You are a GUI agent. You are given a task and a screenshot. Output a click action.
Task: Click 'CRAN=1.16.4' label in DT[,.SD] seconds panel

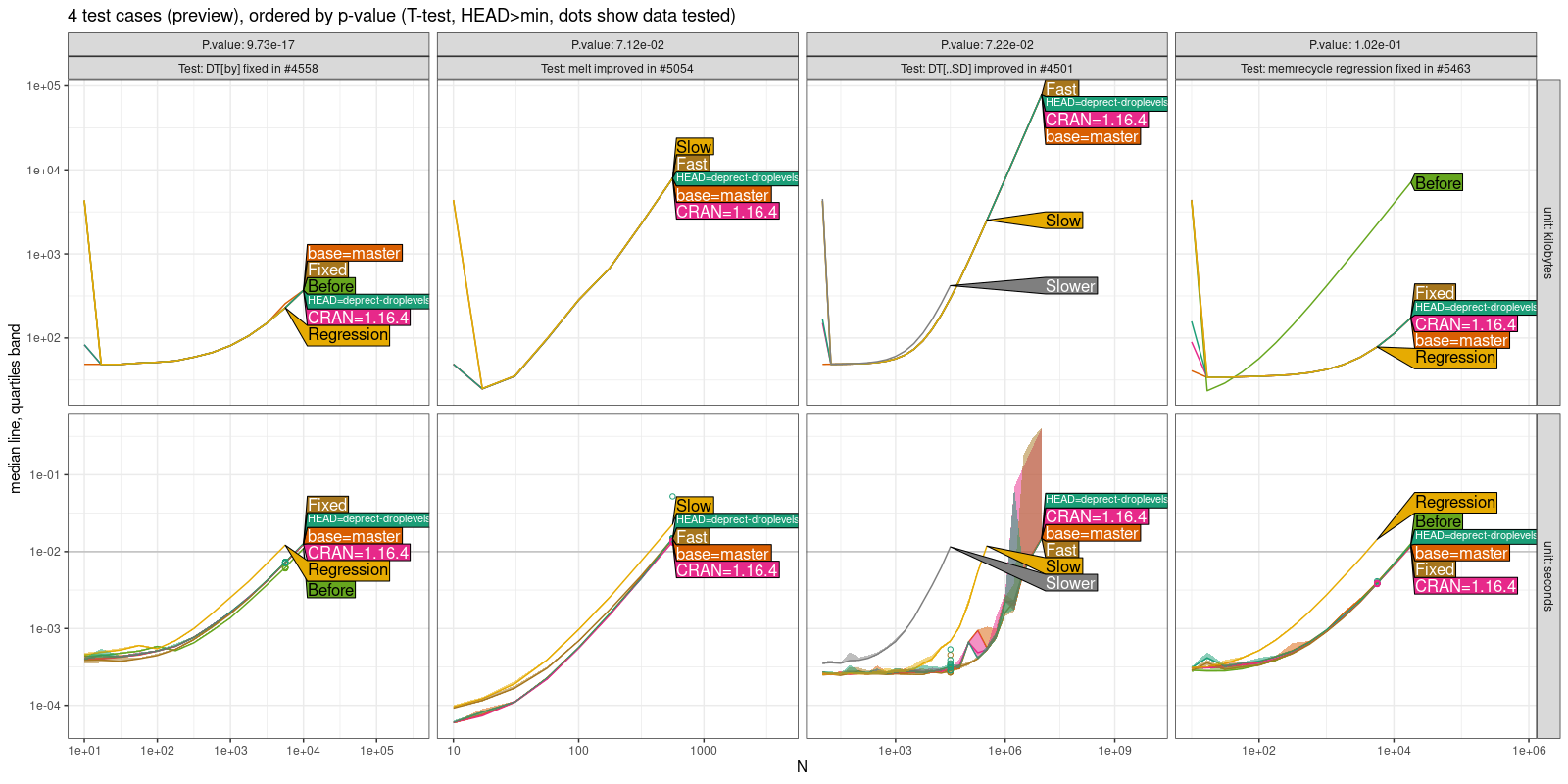pos(1096,516)
